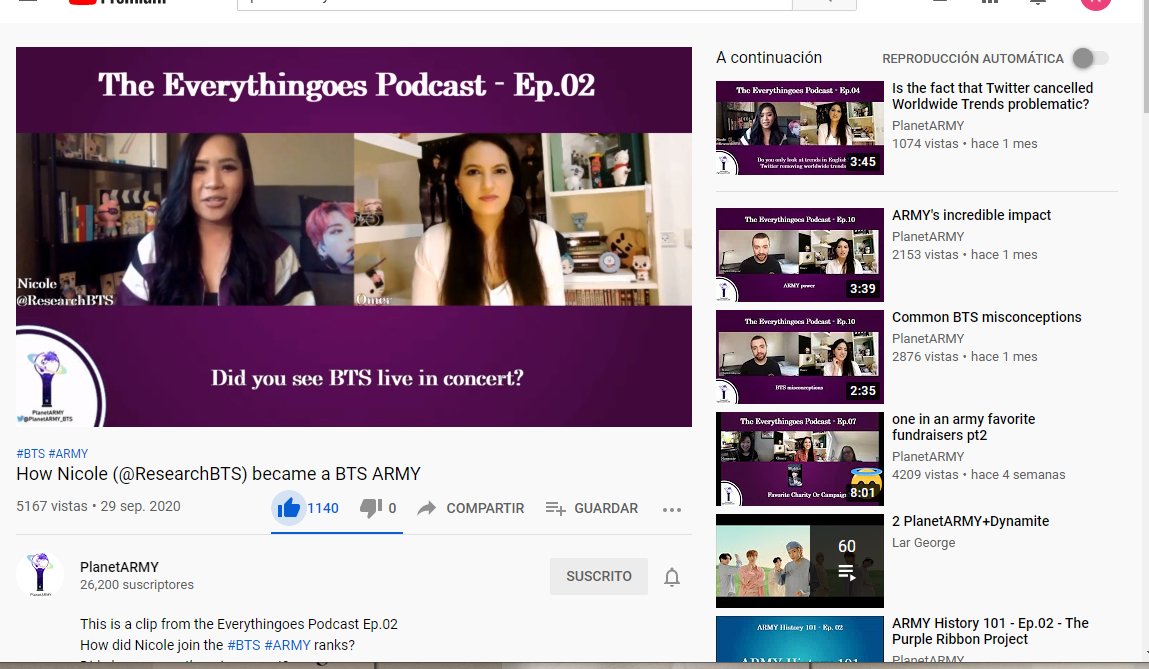Click the notification bell next to SUSCRITO
1149x669 pixels.
coord(672,577)
